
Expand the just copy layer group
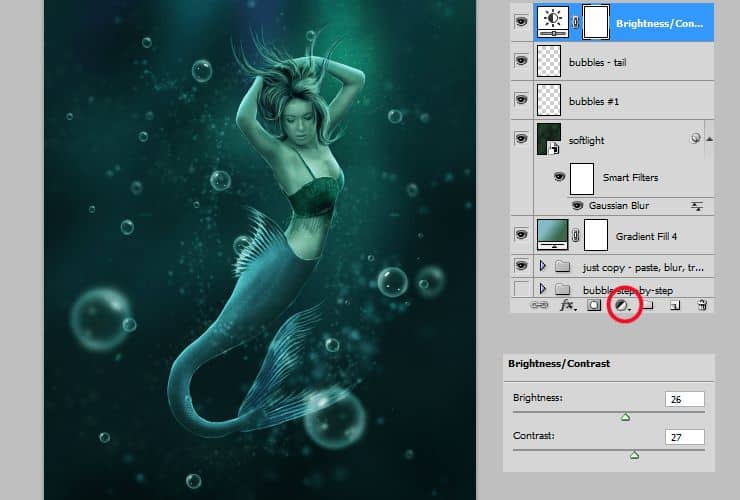543,267
